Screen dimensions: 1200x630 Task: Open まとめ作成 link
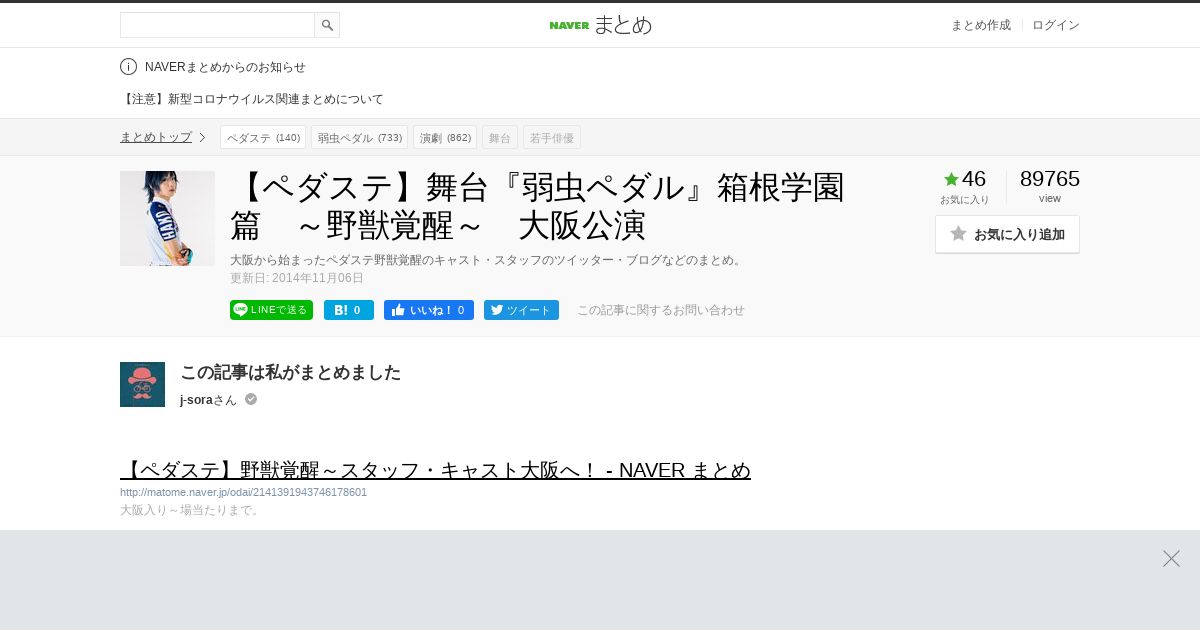click(980, 25)
